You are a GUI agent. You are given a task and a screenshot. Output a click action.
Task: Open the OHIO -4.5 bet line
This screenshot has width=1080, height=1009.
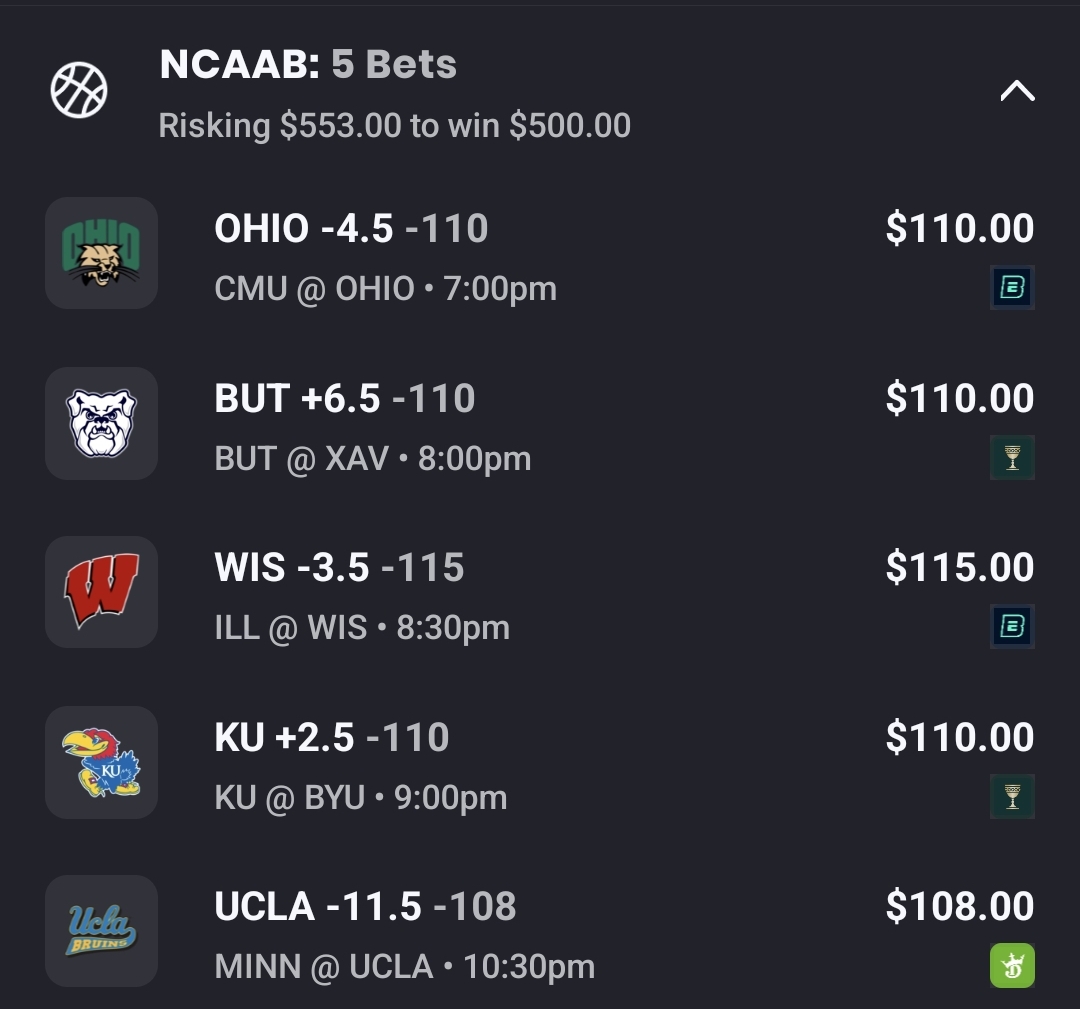(351, 229)
